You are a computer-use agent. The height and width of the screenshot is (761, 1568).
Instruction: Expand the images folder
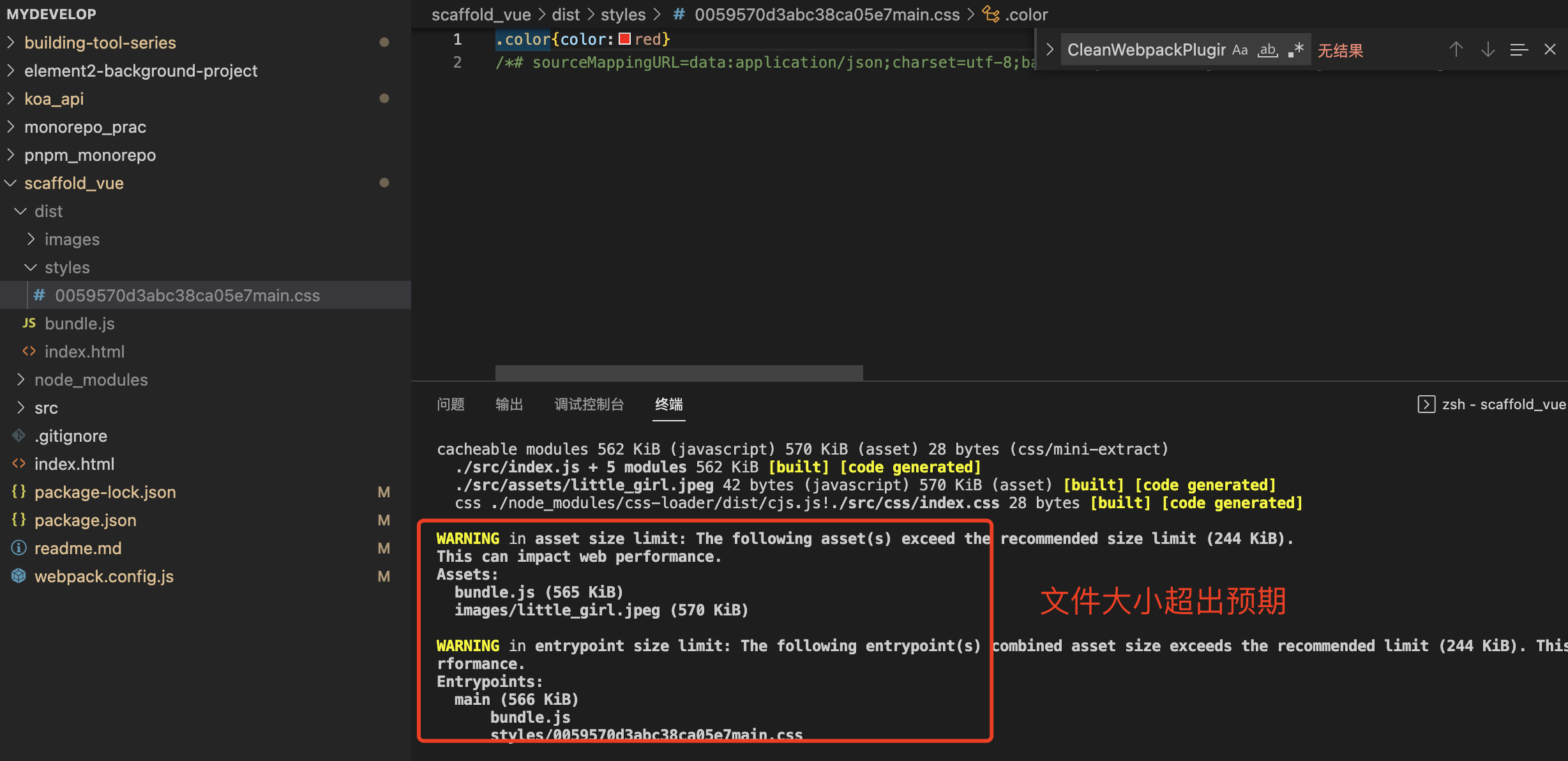click(72, 239)
